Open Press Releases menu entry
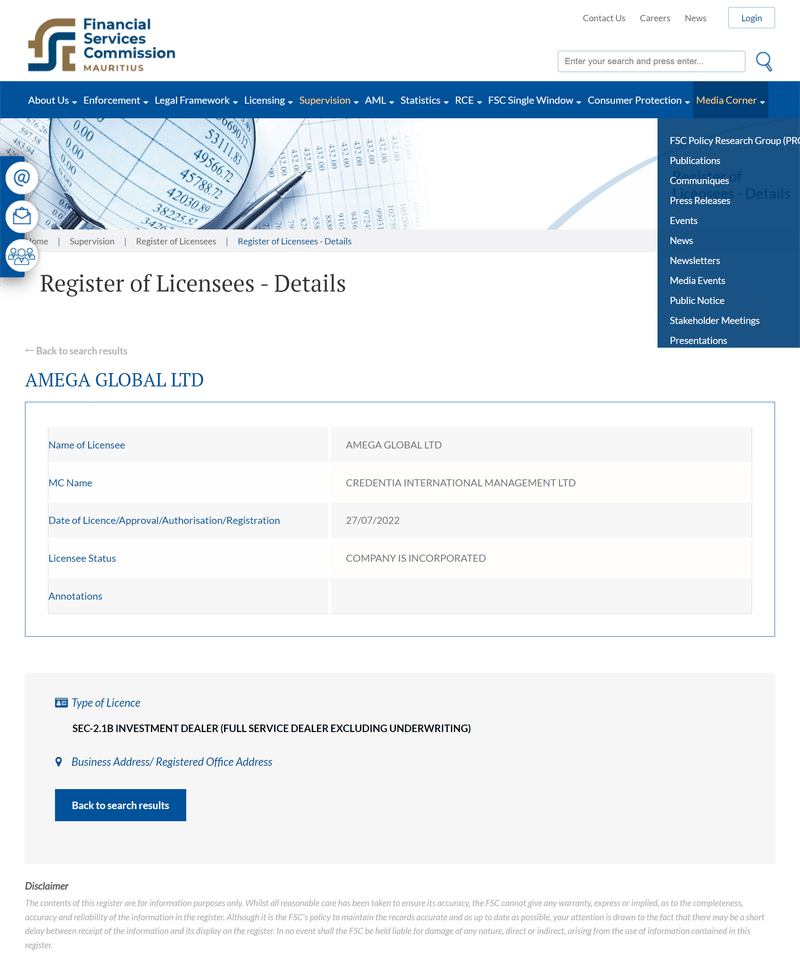The height and width of the screenshot is (964, 800). coord(700,200)
